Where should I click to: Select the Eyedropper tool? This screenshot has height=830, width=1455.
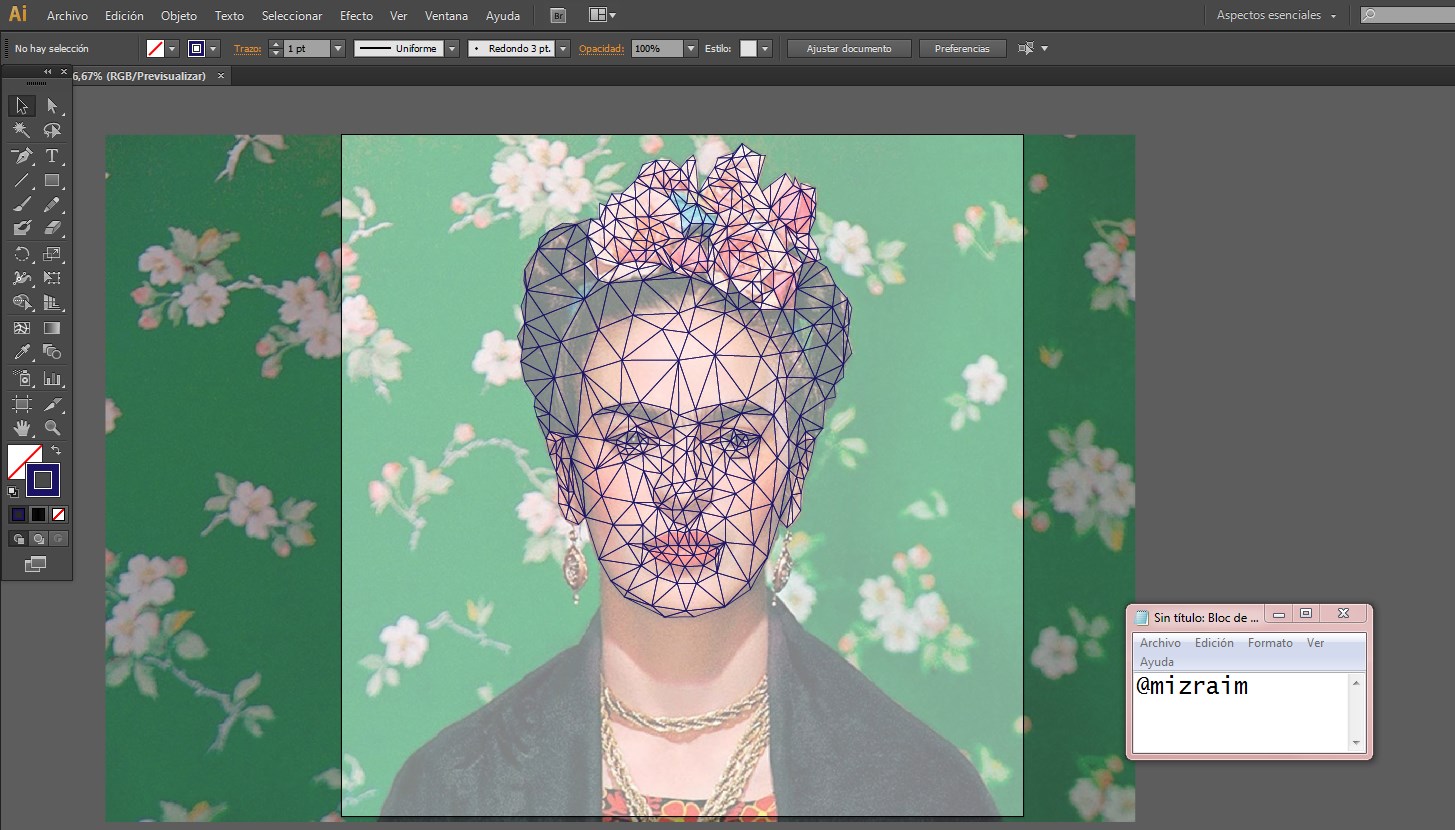(x=22, y=352)
